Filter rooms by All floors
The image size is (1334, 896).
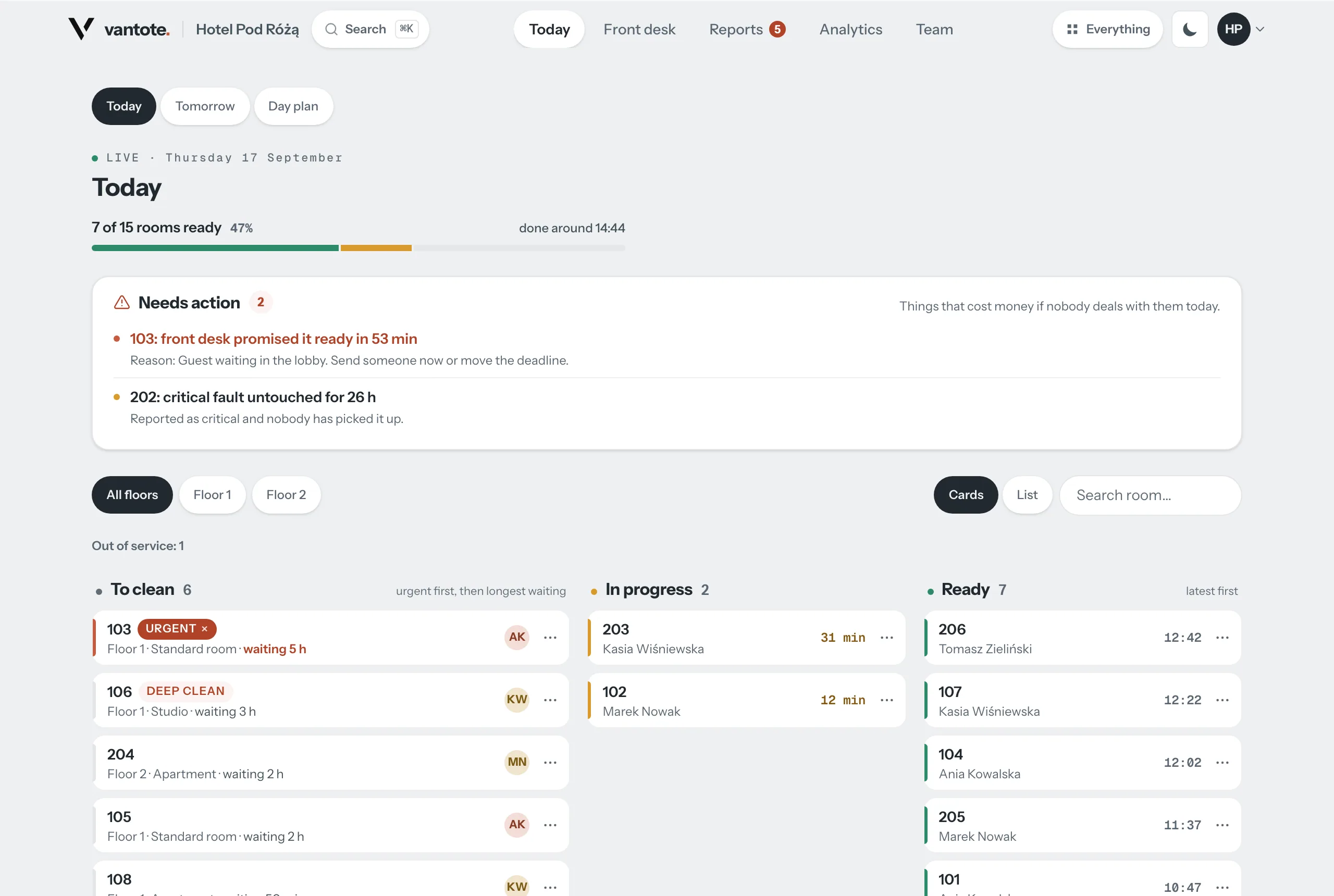[x=132, y=495]
